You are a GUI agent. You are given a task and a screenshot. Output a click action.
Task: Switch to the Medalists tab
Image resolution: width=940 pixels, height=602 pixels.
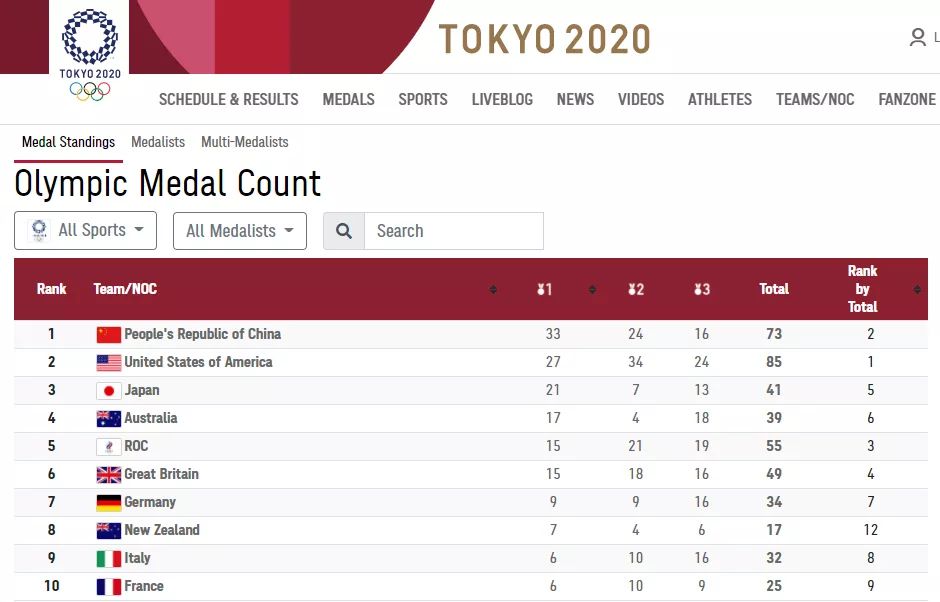158,142
